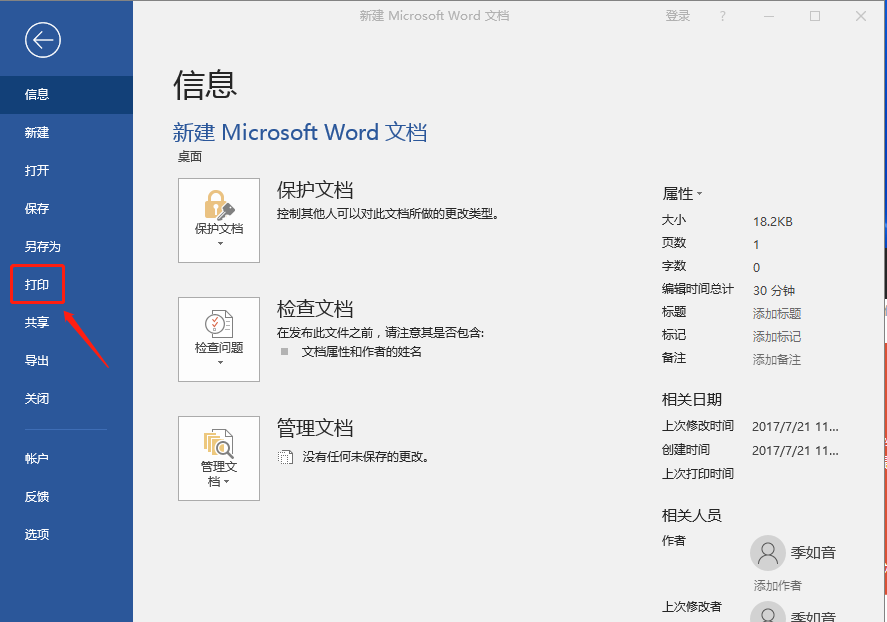This screenshot has height=622, width=887.
Task: Click the 添加标题 title field
Action: coord(777,313)
